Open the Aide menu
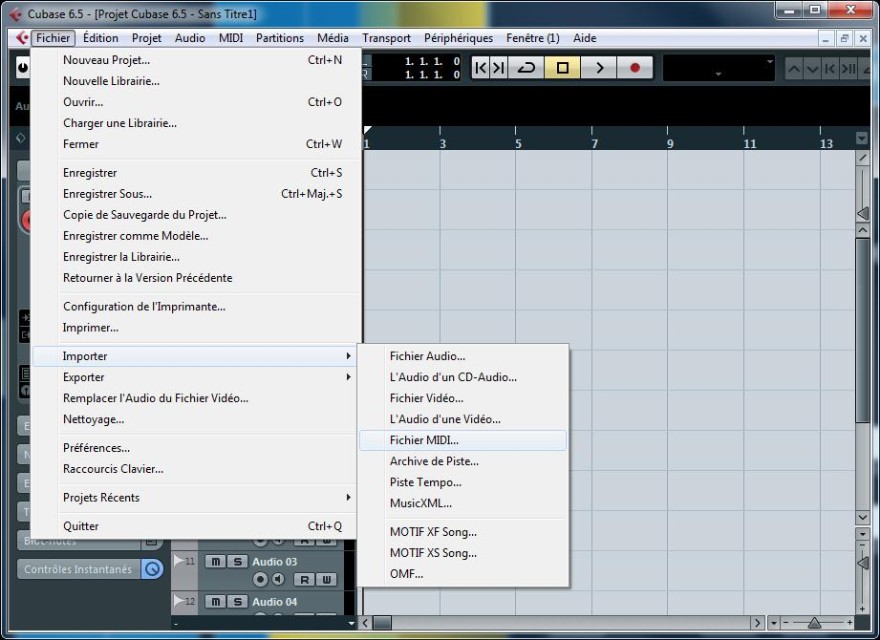The width and height of the screenshot is (880, 640). 584,38
